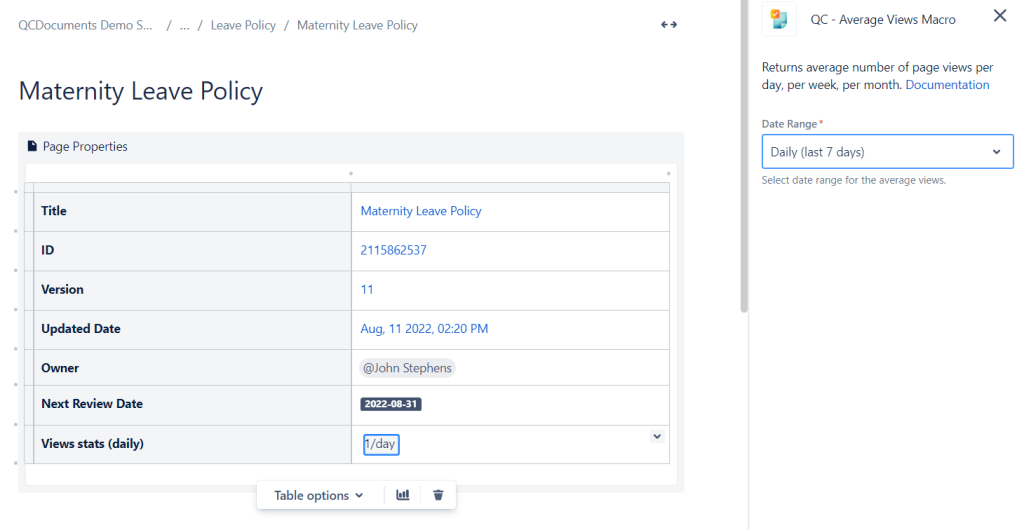This screenshot has width=1024, height=530.
Task: Open the Documentation link
Action: [x=947, y=85]
